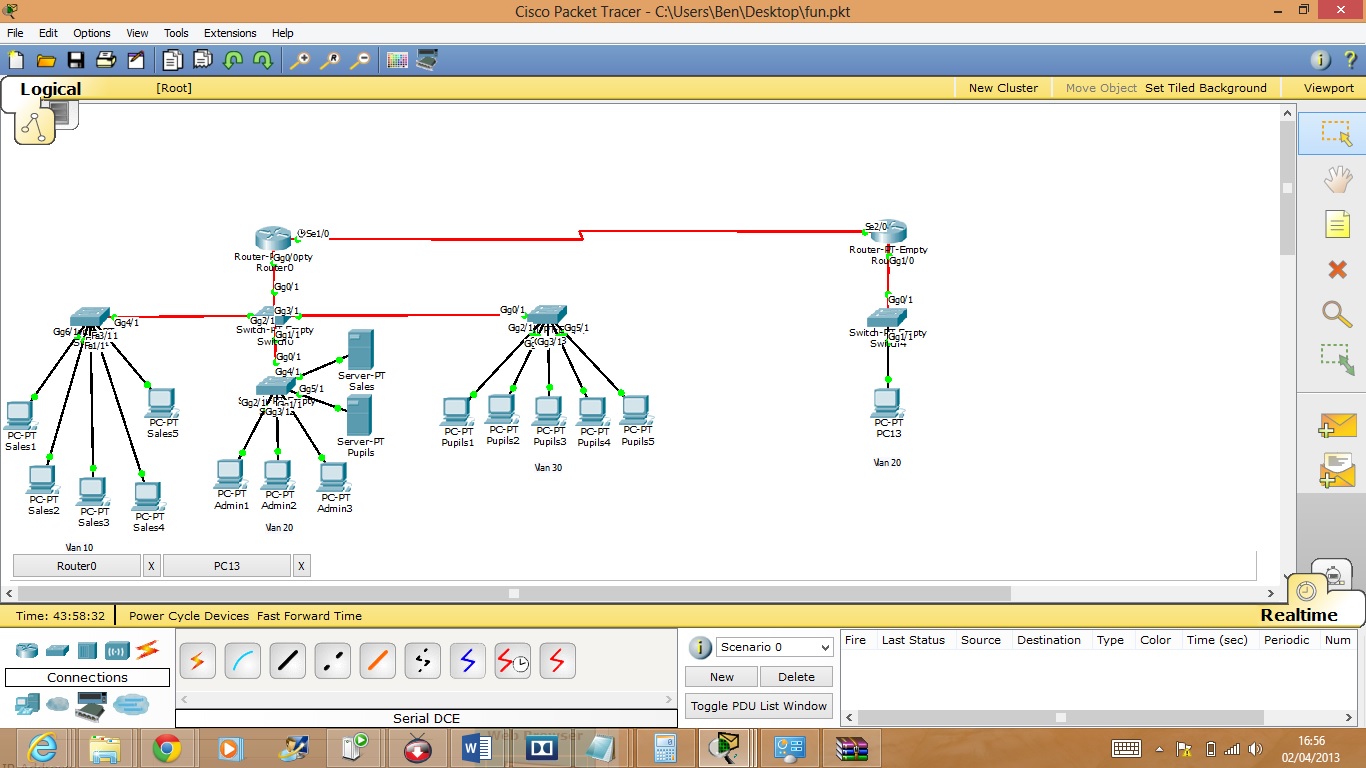Open the View menu

point(137,33)
